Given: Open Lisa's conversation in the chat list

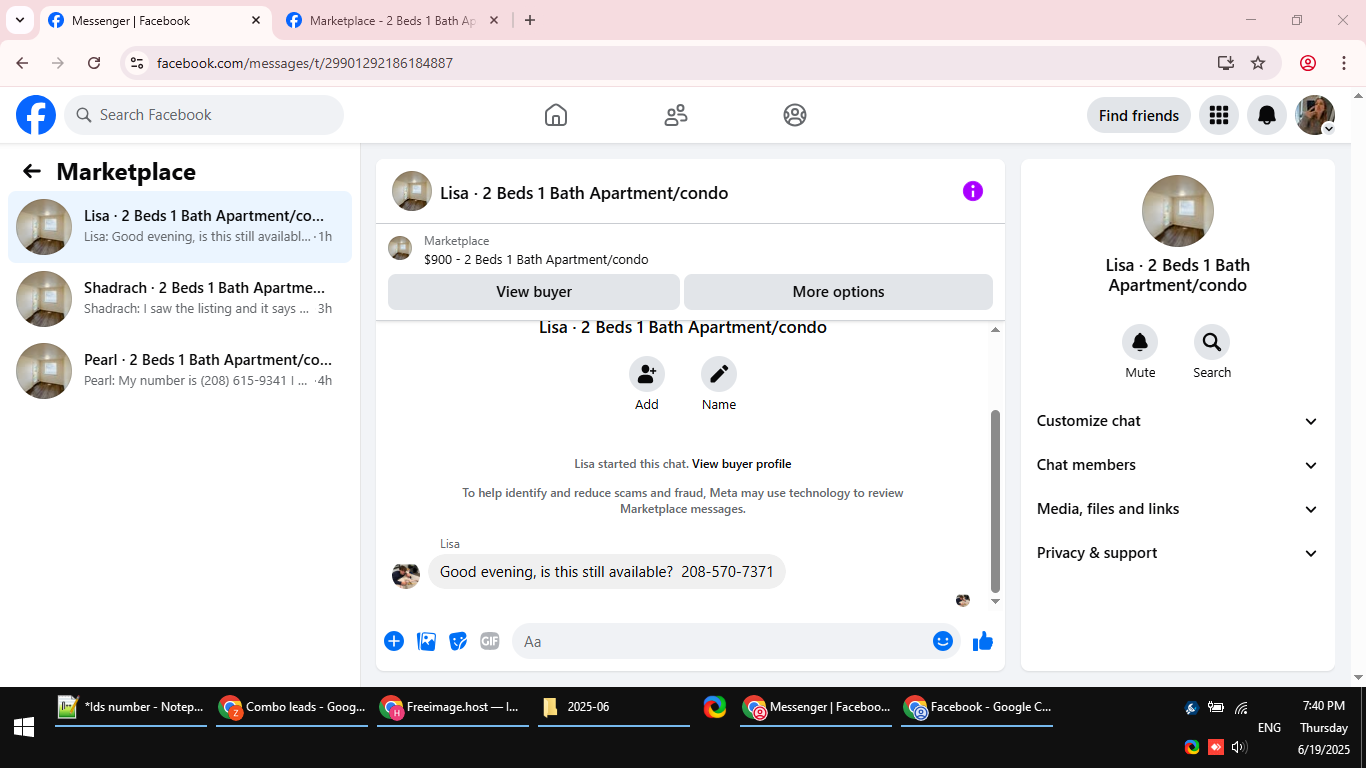Looking at the screenshot, I should point(180,227).
